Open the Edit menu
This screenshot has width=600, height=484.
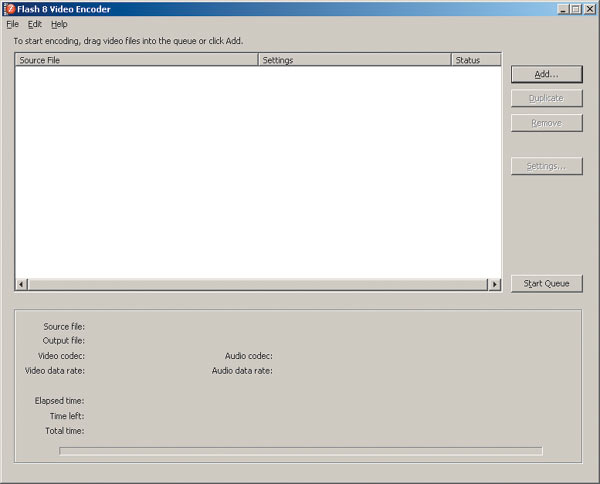(x=35, y=24)
